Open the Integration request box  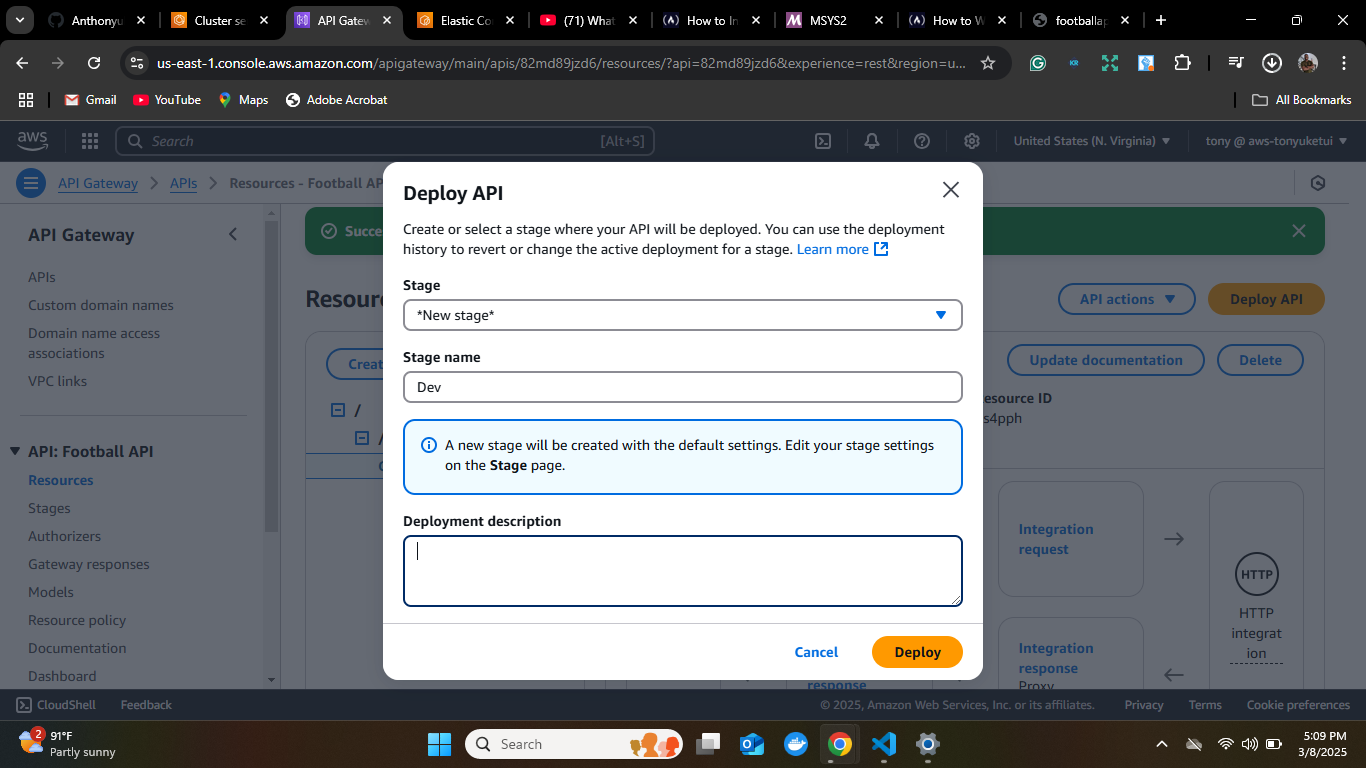pos(1071,539)
